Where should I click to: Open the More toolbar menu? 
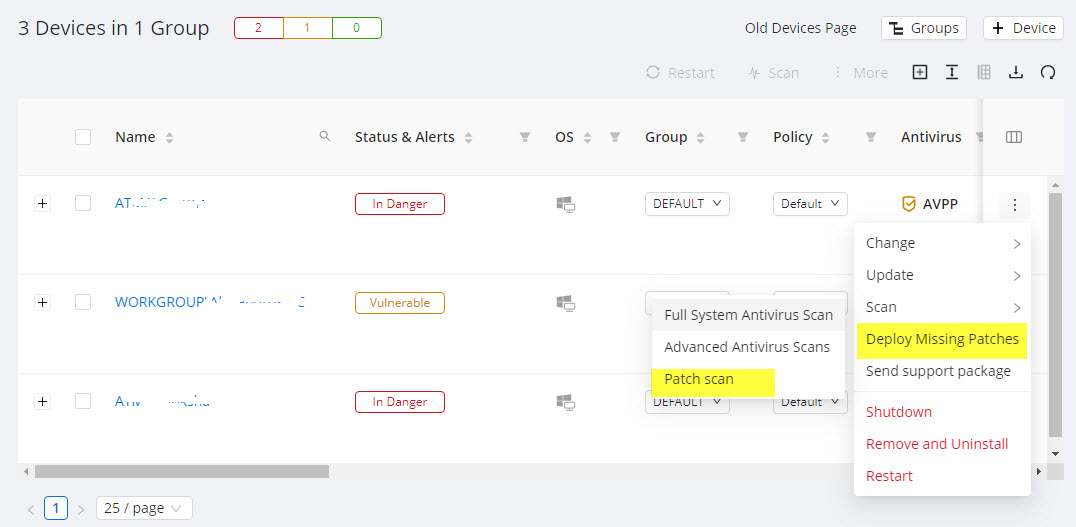point(861,73)
